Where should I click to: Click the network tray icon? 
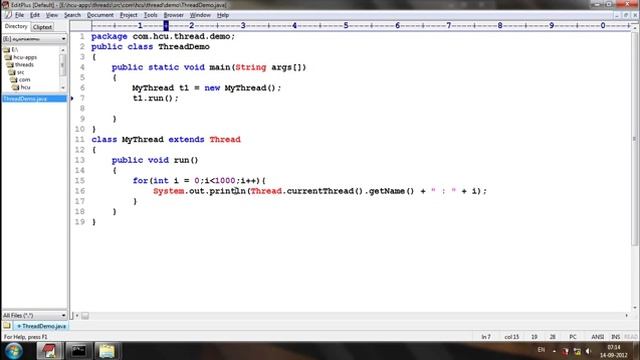[x=577, y=351]
